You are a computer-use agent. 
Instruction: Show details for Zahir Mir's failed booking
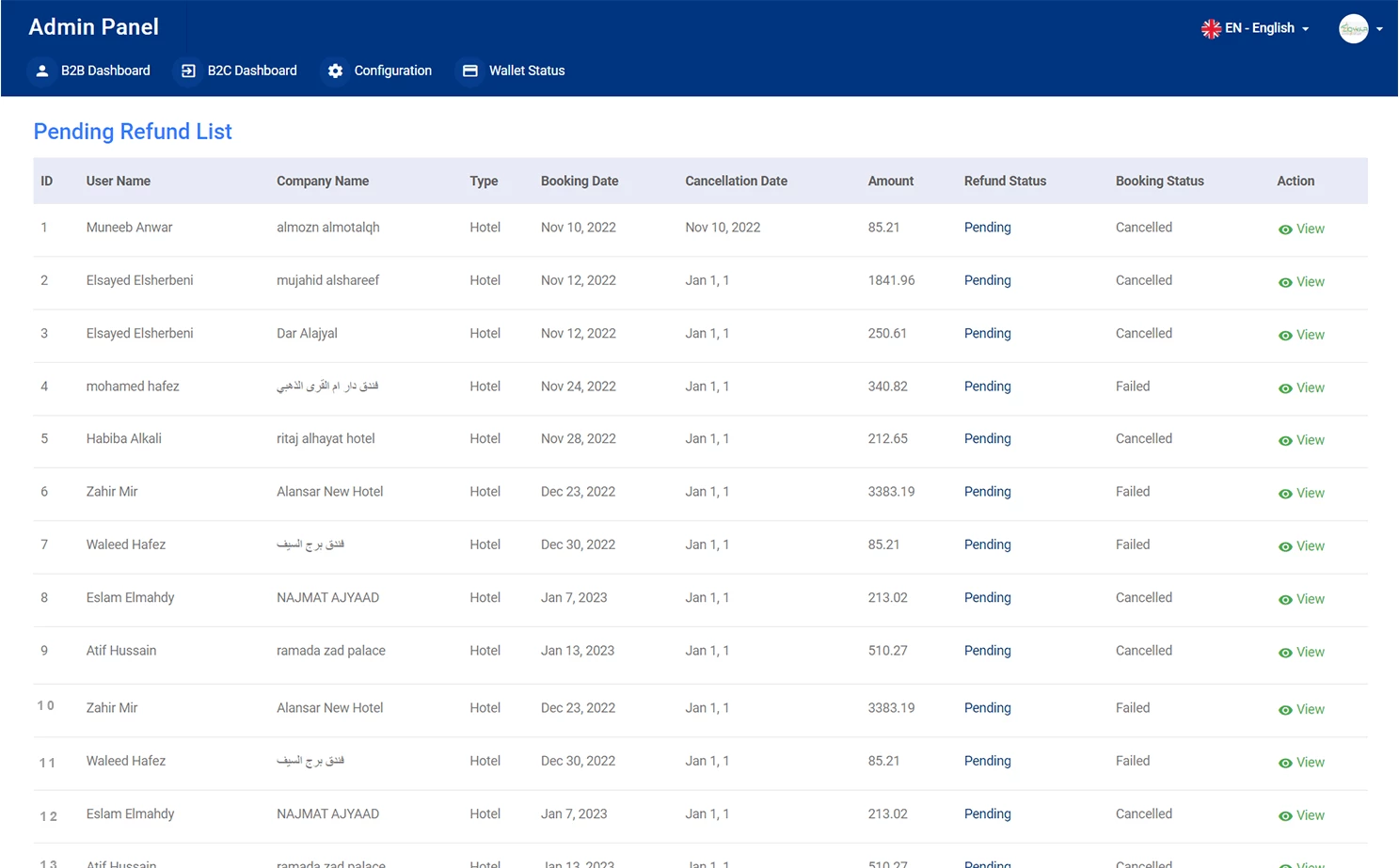tap(1301, 493)
